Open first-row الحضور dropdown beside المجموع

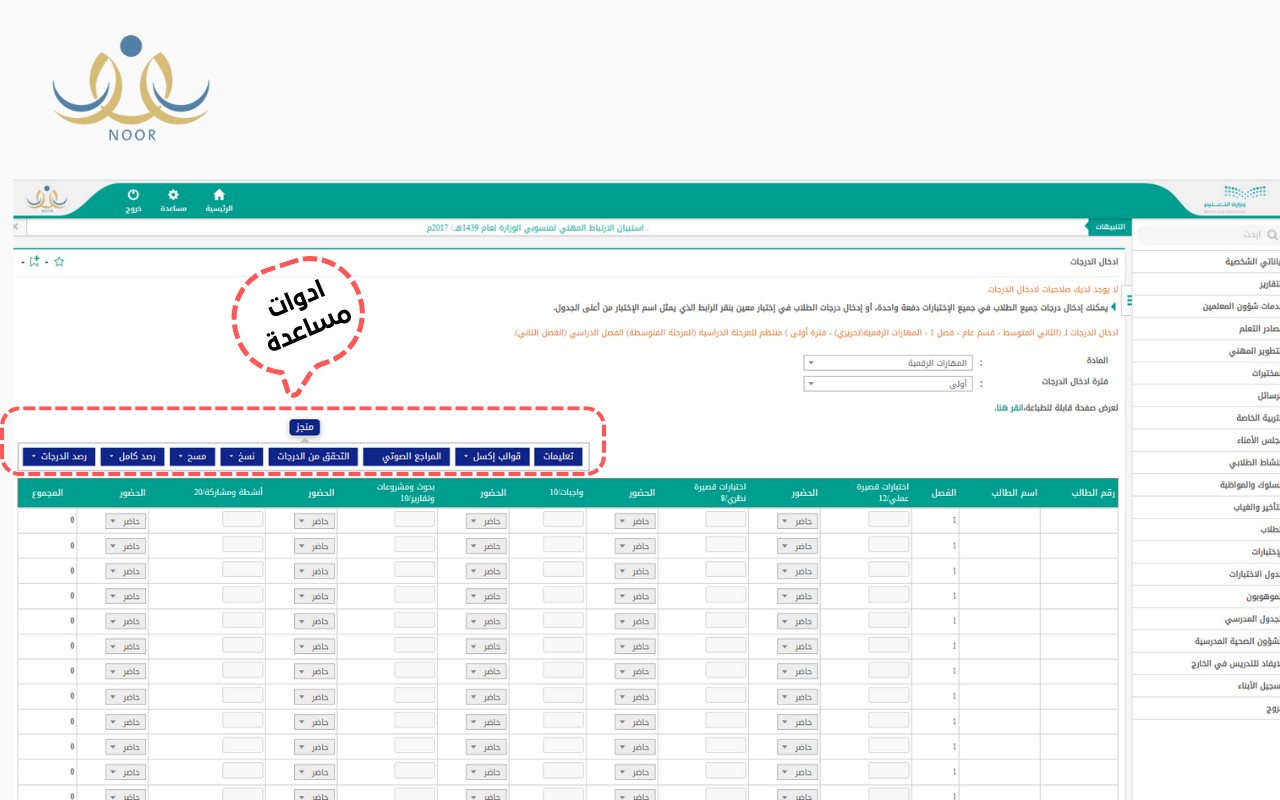[126, 520]
